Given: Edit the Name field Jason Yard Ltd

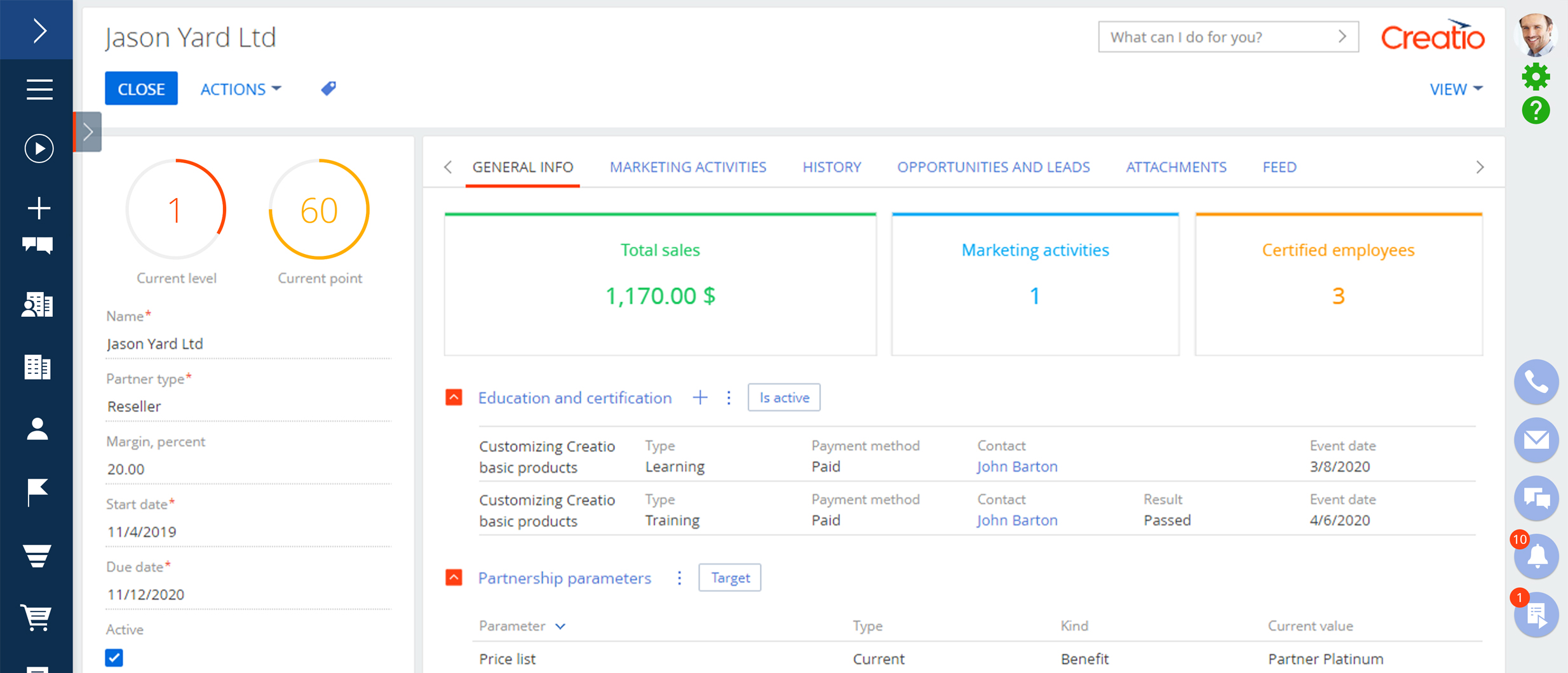Looking at the screenshot, I should [248, 343].
